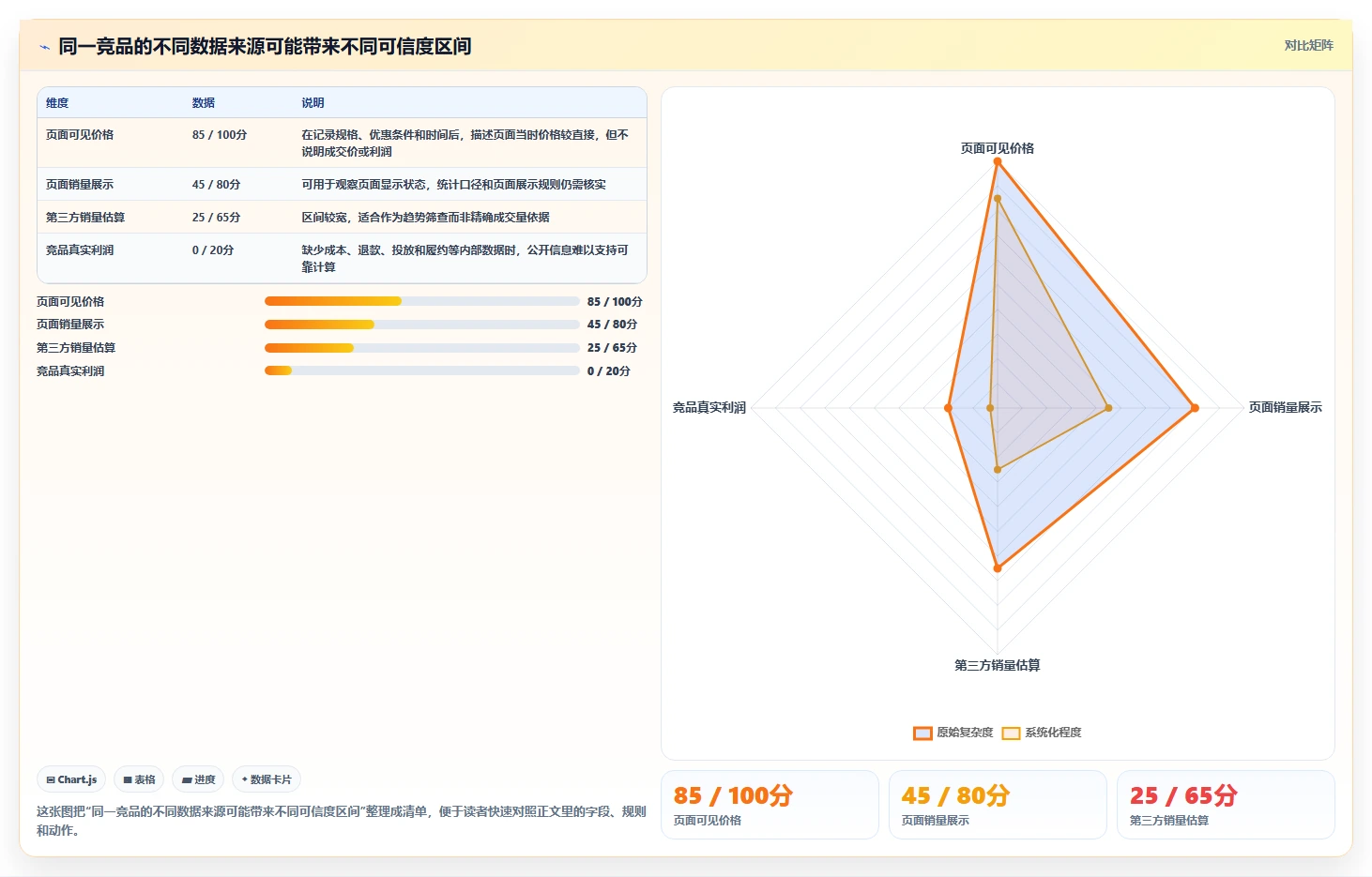Screen dimensions: 1372x877
Task: Toggle the 原始复杂度 legend label
Action: (x=965, y=733)
